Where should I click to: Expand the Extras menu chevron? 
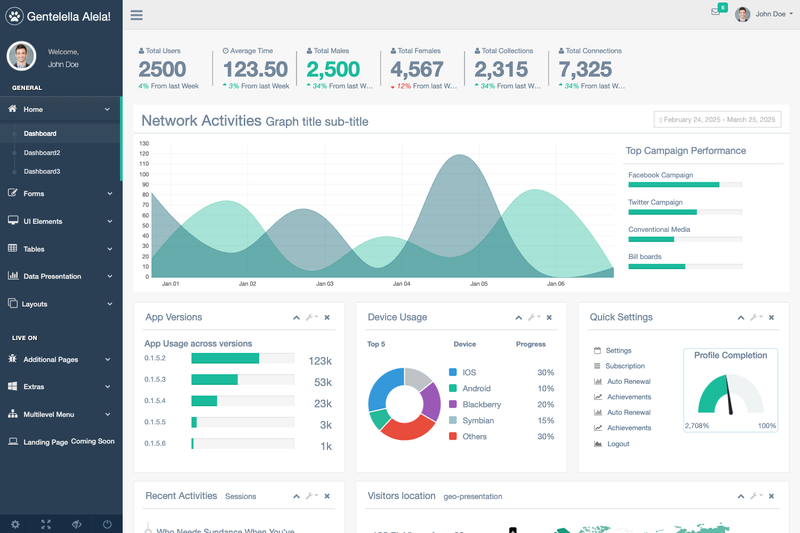pyautogui.click(x=108, y=387)
